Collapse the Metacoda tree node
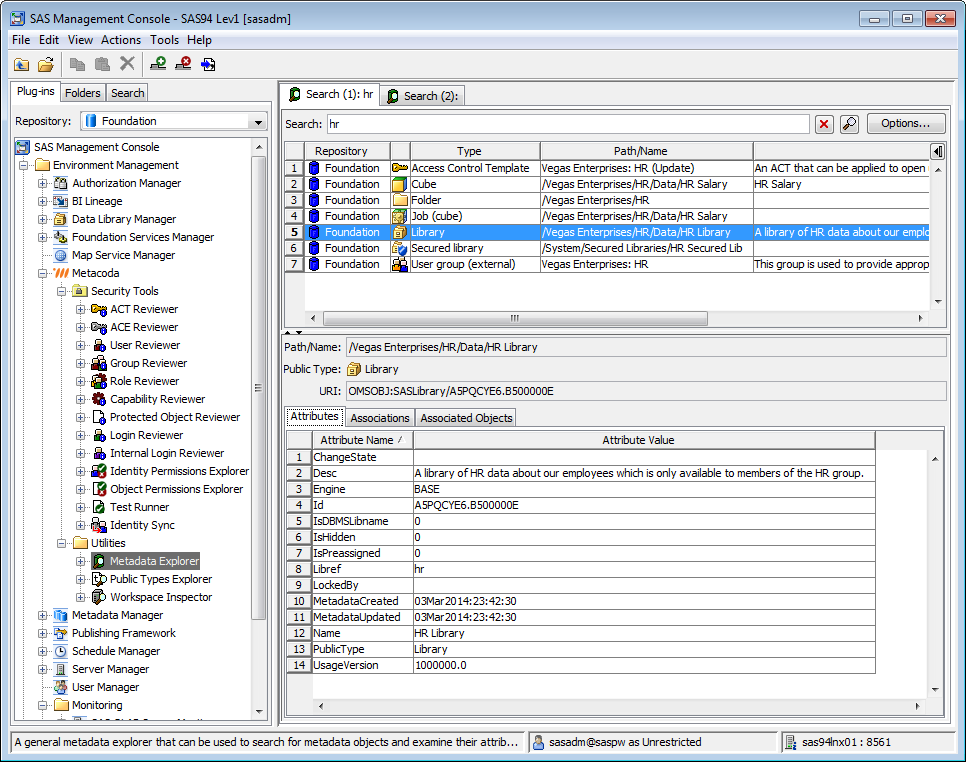966x762 pixels. 43,273
